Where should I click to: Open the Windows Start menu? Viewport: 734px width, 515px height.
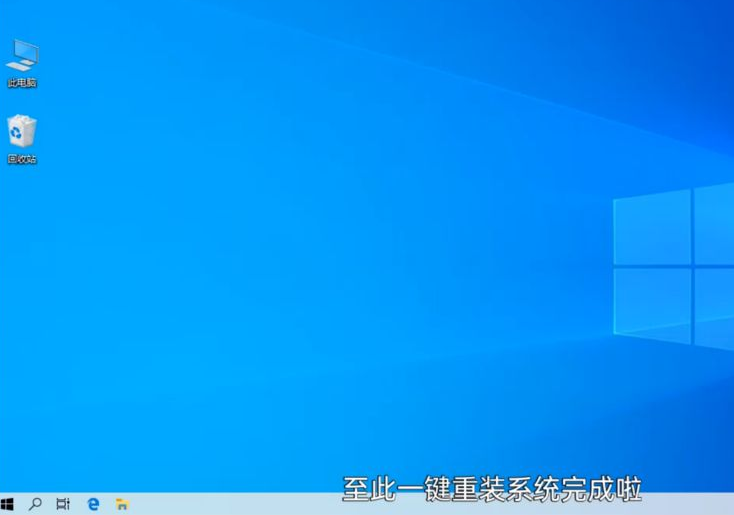click(8, 505)
